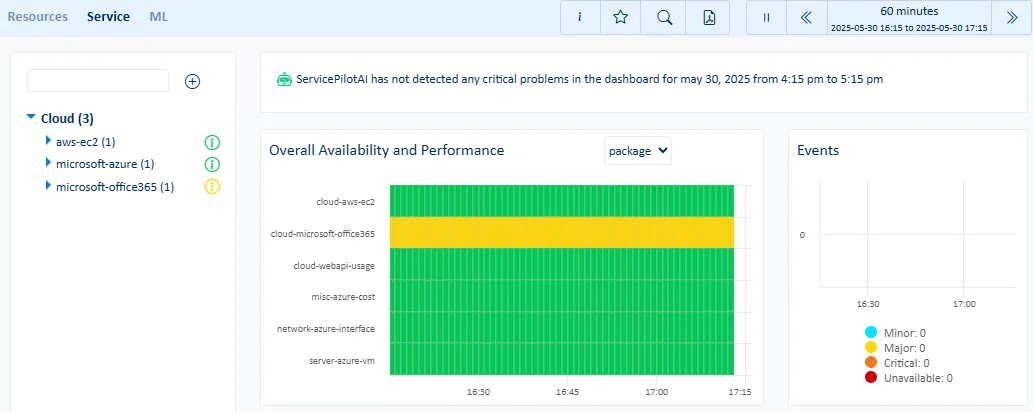Image resolution: width=1033 pixels, height=412 pixels.
Task: Click the yellow cloud-microsoft-office365 availability bar
Action: pyautogui.click(x=562, y=232)
